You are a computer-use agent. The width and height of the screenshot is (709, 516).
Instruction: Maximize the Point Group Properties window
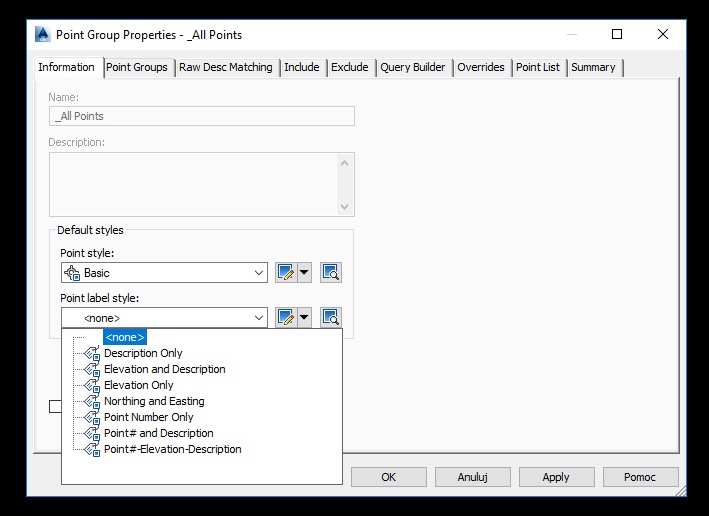[x=617, y=34]
